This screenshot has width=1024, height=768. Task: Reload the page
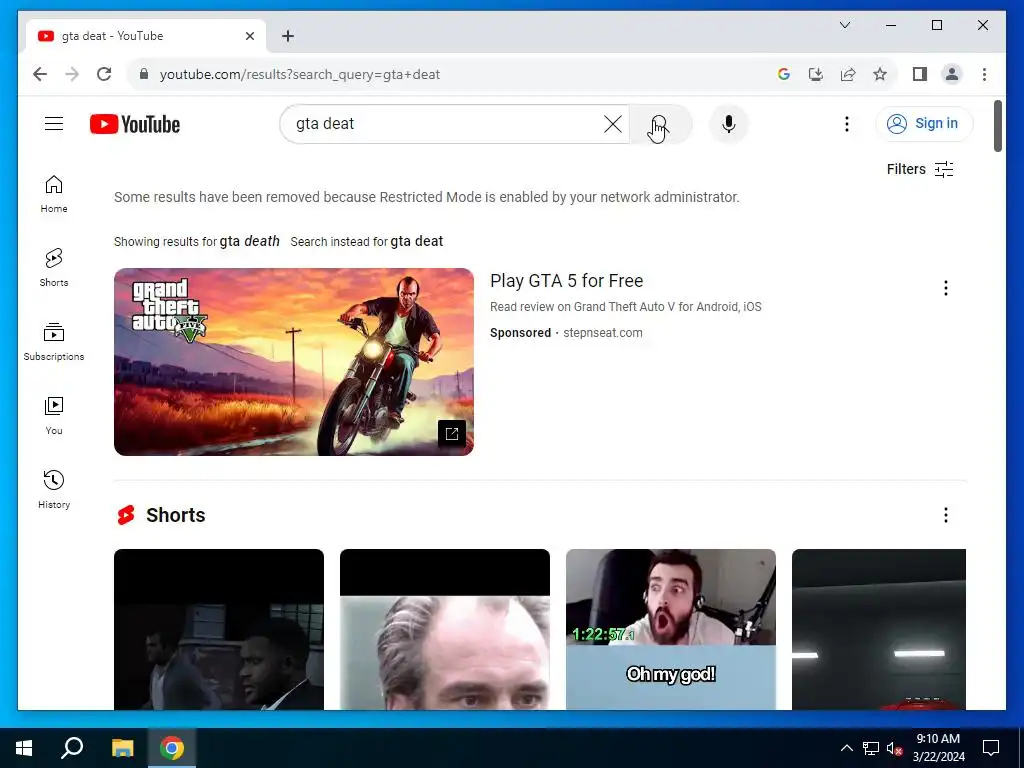pyautogui.click(x=104, y=74)
